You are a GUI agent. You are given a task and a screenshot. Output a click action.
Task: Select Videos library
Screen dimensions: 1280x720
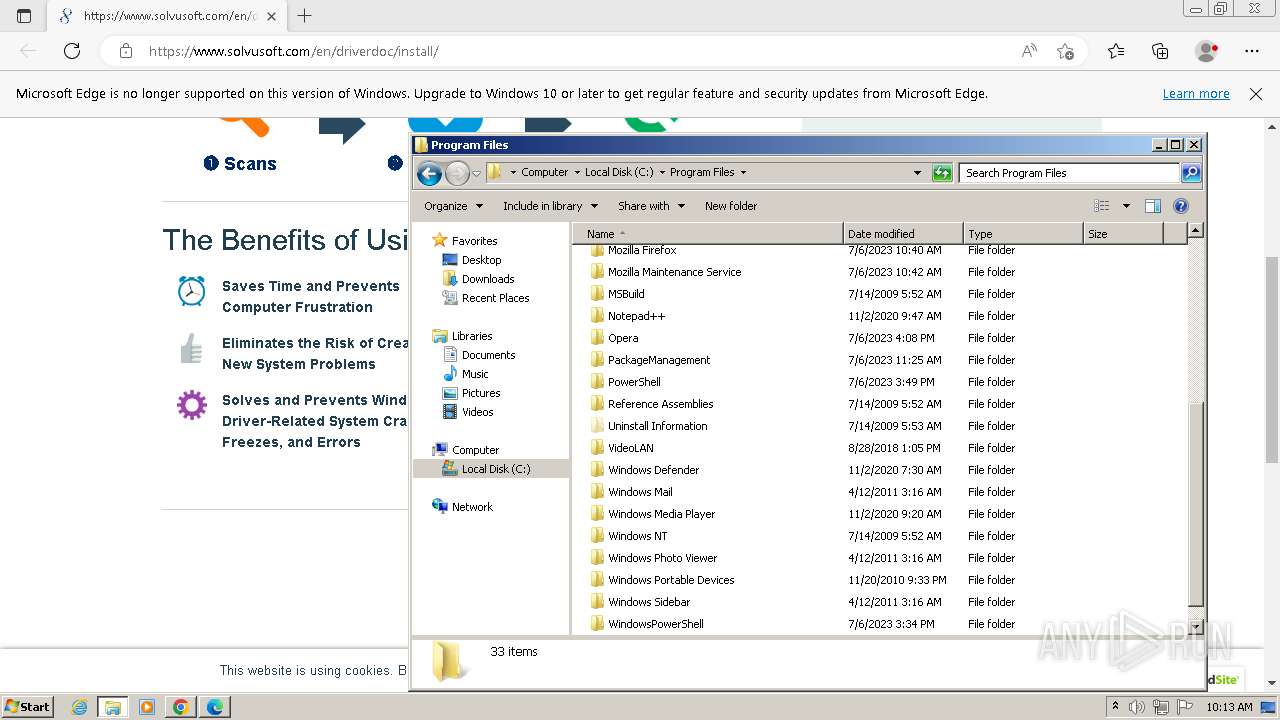477,412
